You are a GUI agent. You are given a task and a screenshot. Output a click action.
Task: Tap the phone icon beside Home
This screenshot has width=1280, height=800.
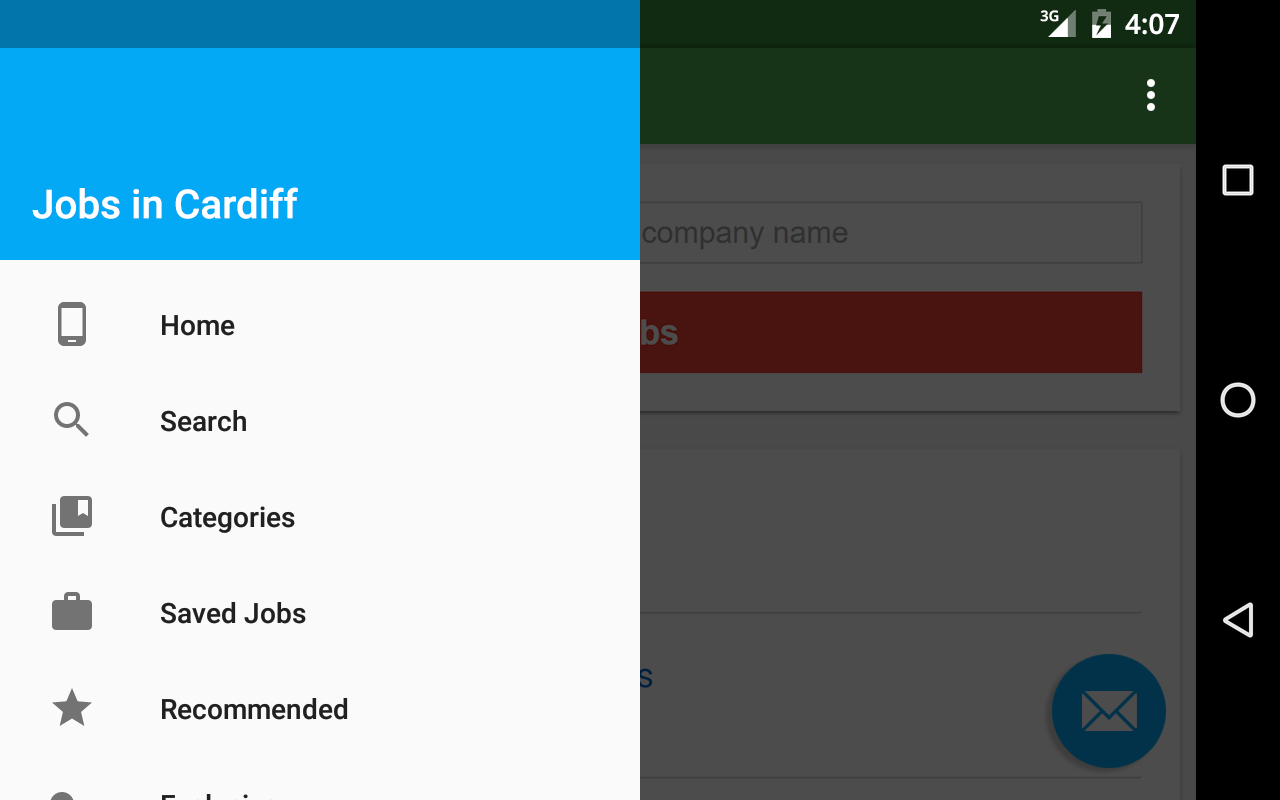click(x=72, y=325)
